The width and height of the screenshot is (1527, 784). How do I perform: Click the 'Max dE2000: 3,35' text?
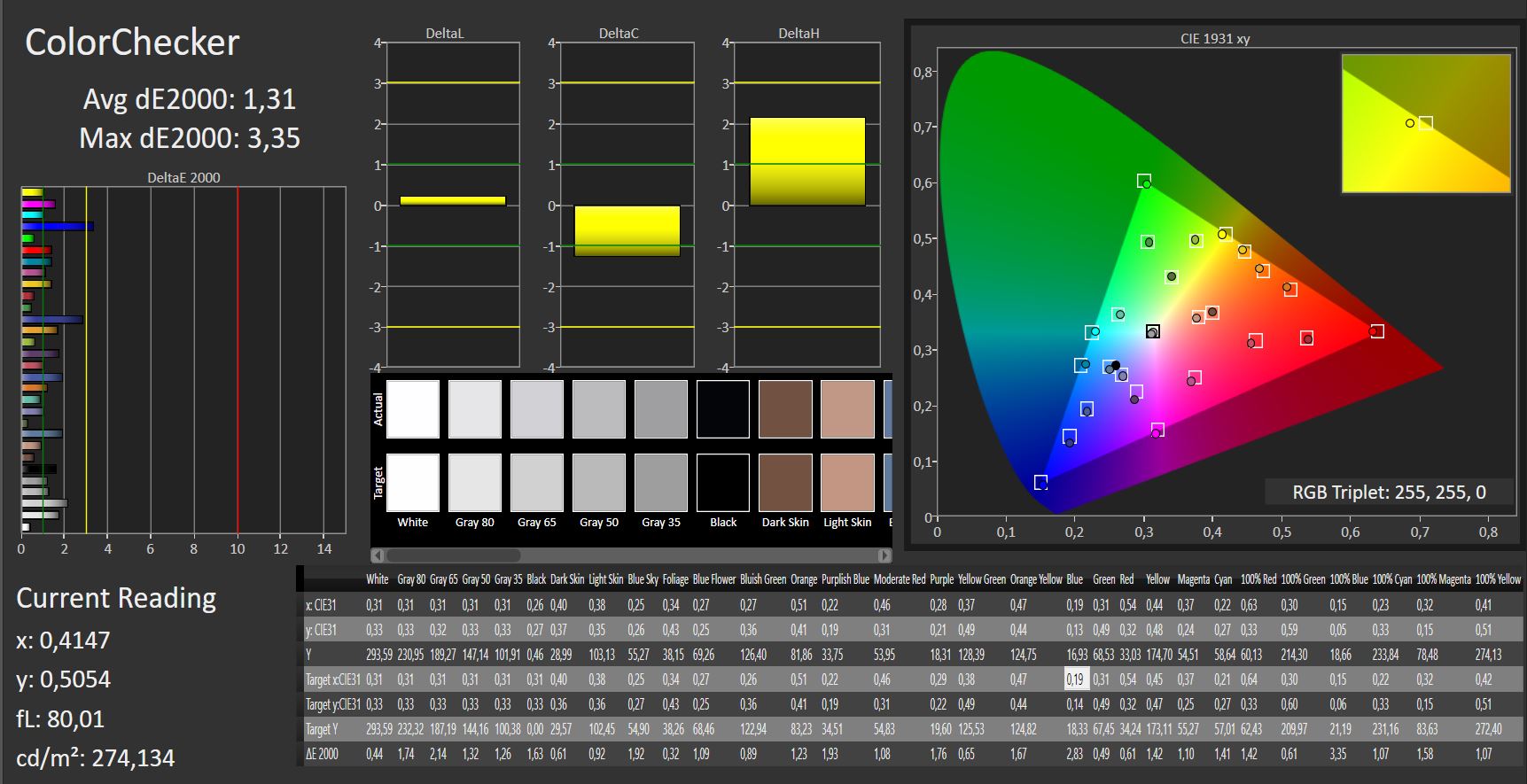tap(190, 138)
